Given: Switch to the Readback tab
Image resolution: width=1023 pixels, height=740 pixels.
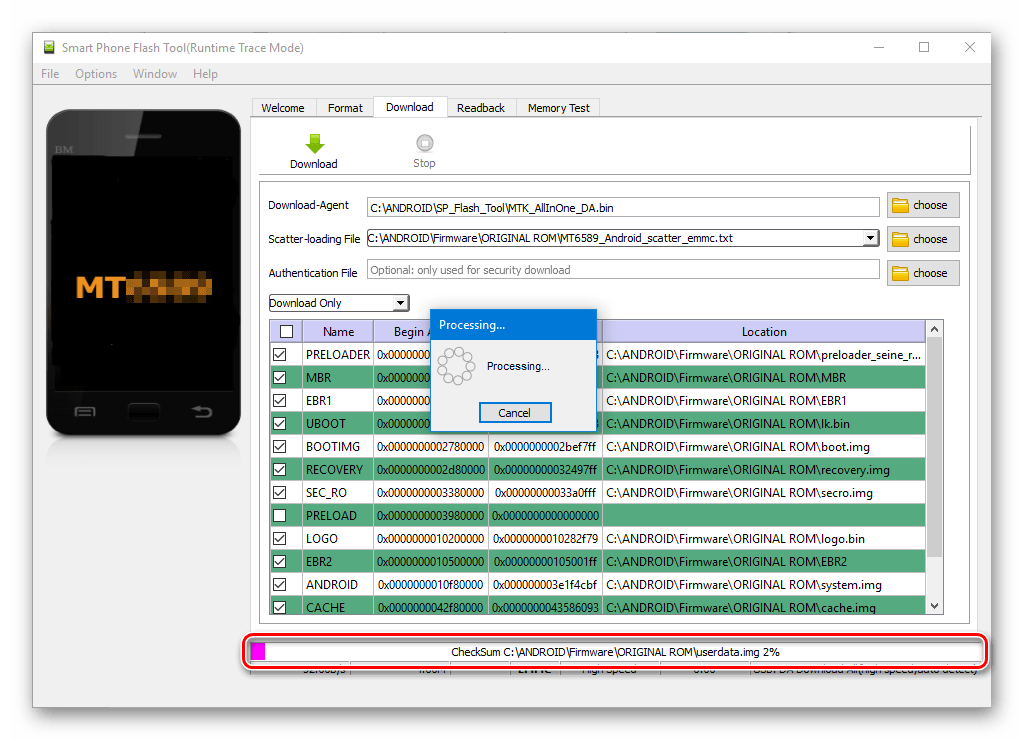Looking at the screenshot, I should 480,108.
